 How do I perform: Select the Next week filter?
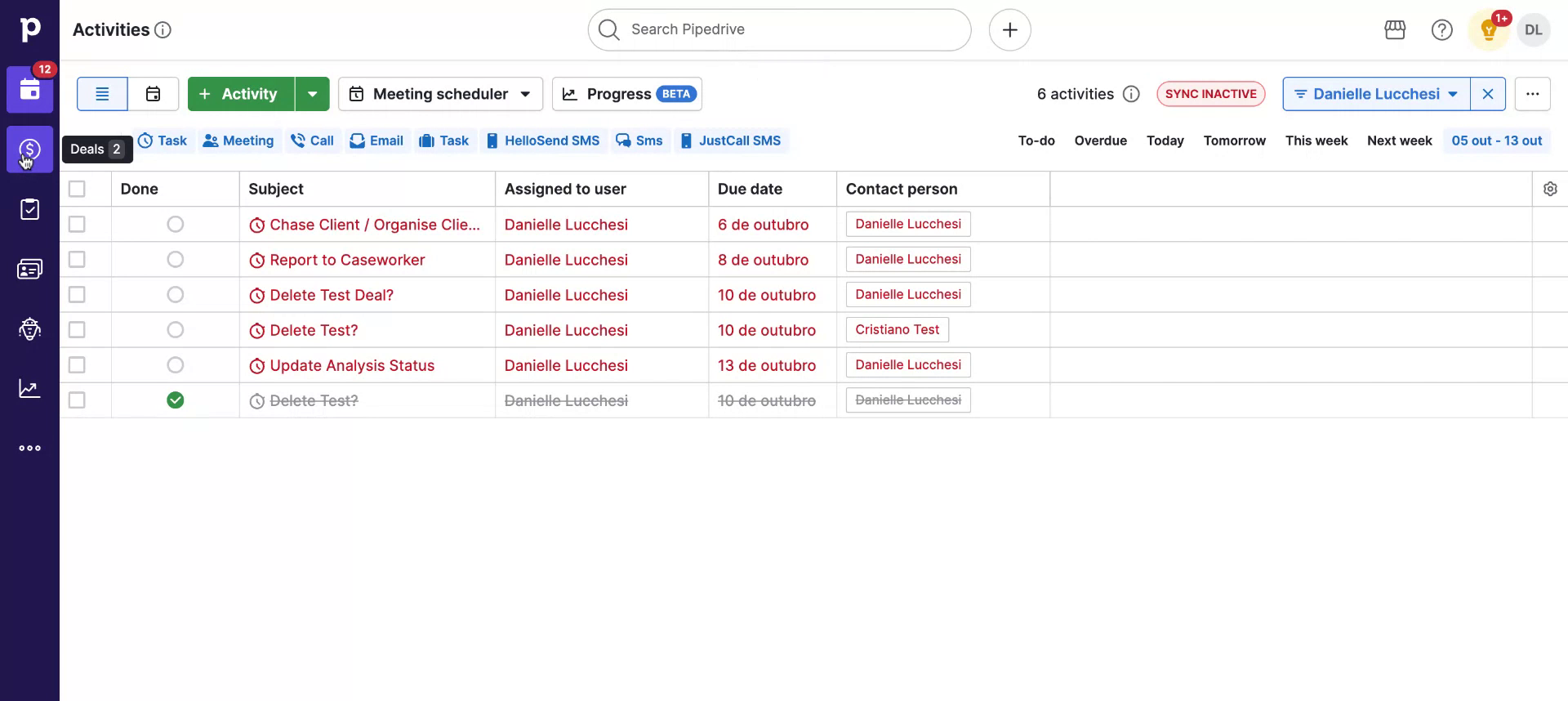[1400, 141]
